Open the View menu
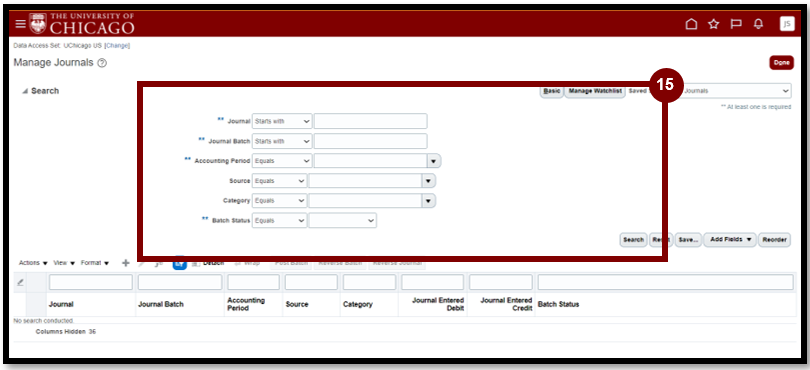This screenshot has width=810, height=370. [64, 263]
